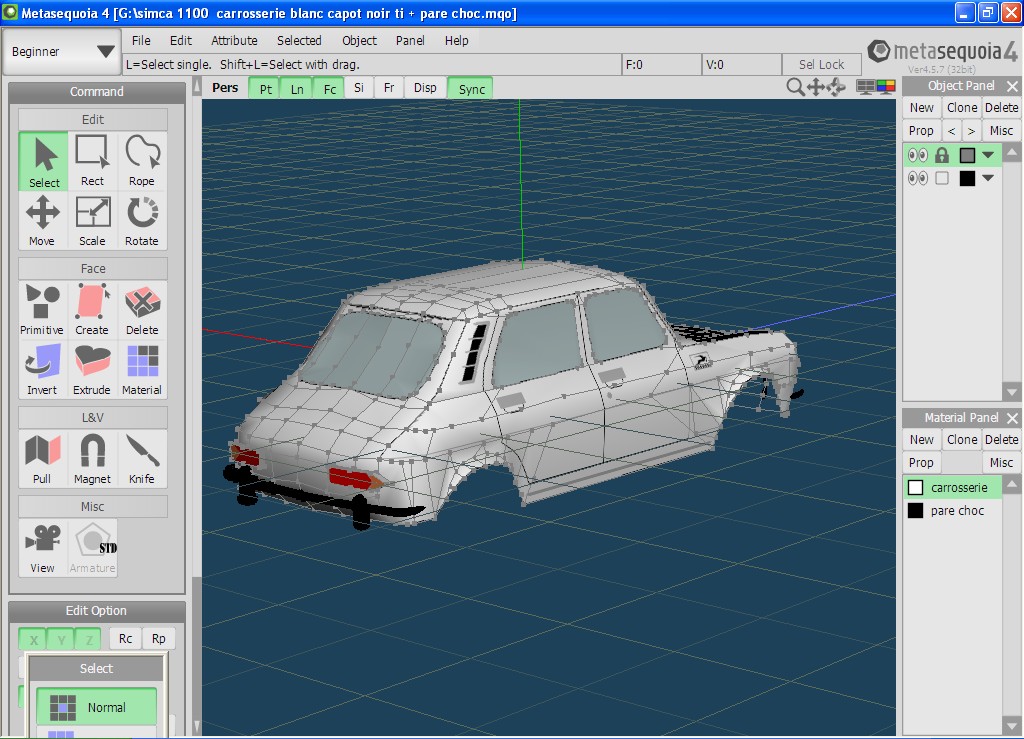Screen dimensions: 1024x739
Task: Click New in the Object Panel
Action: pyautogui.click(x=921, y=108)
